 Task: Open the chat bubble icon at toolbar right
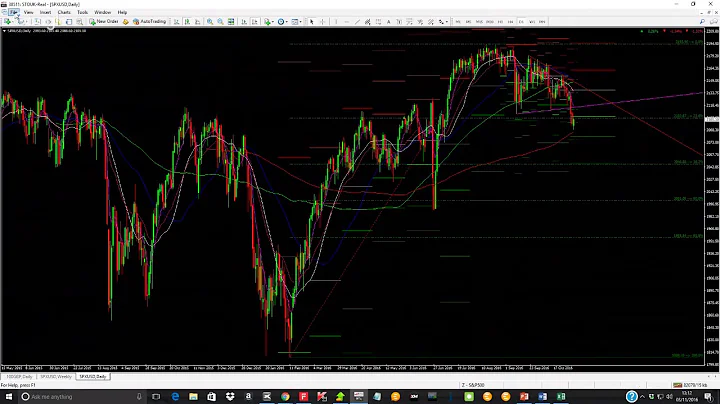pos(714,22)
